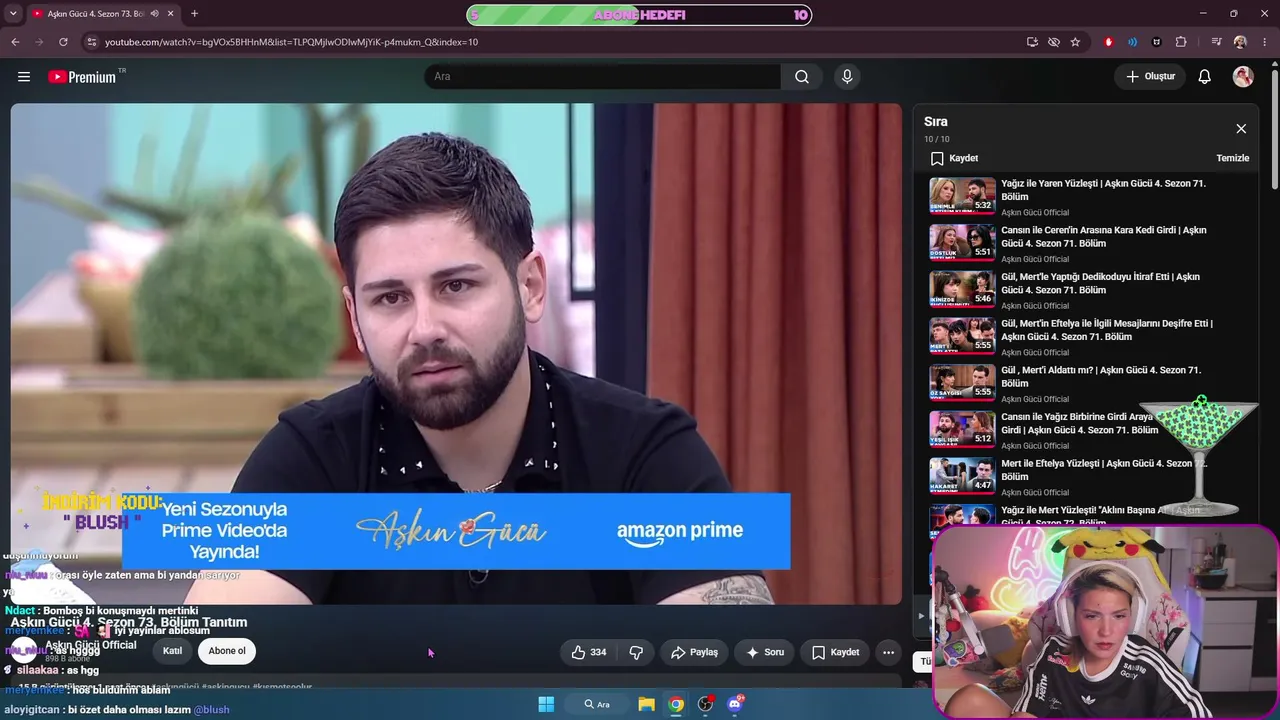
Task: Close the Sıra queue panel
Action: click(x=1241, y=129)
